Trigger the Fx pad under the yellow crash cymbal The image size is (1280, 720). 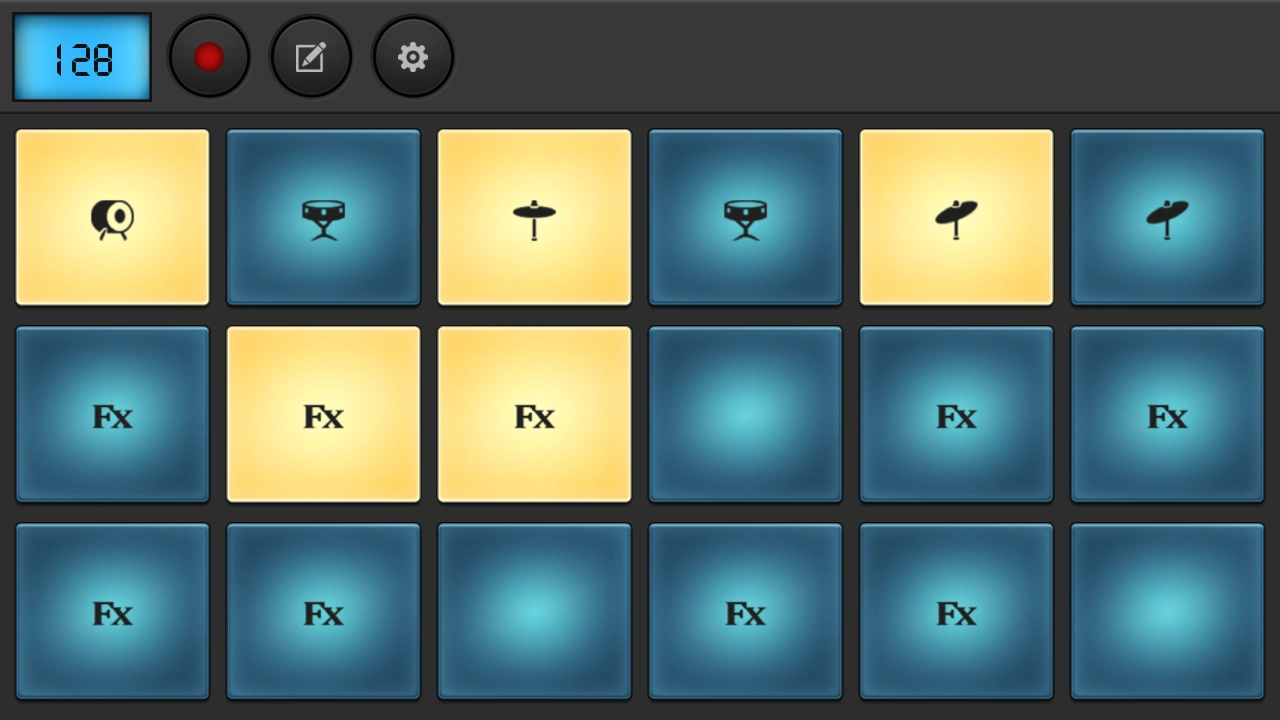coord(956,414)
